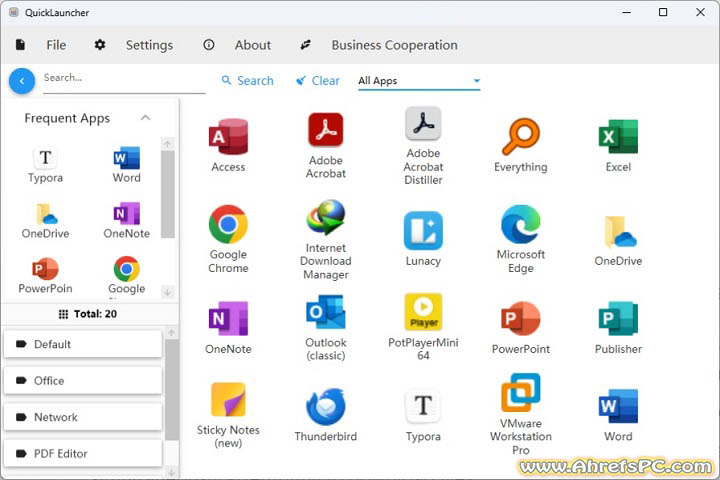Launch Google Chrome from Frequent Apps
The height and width of the screenshot is (480, 720).
(x=127, y=276)
